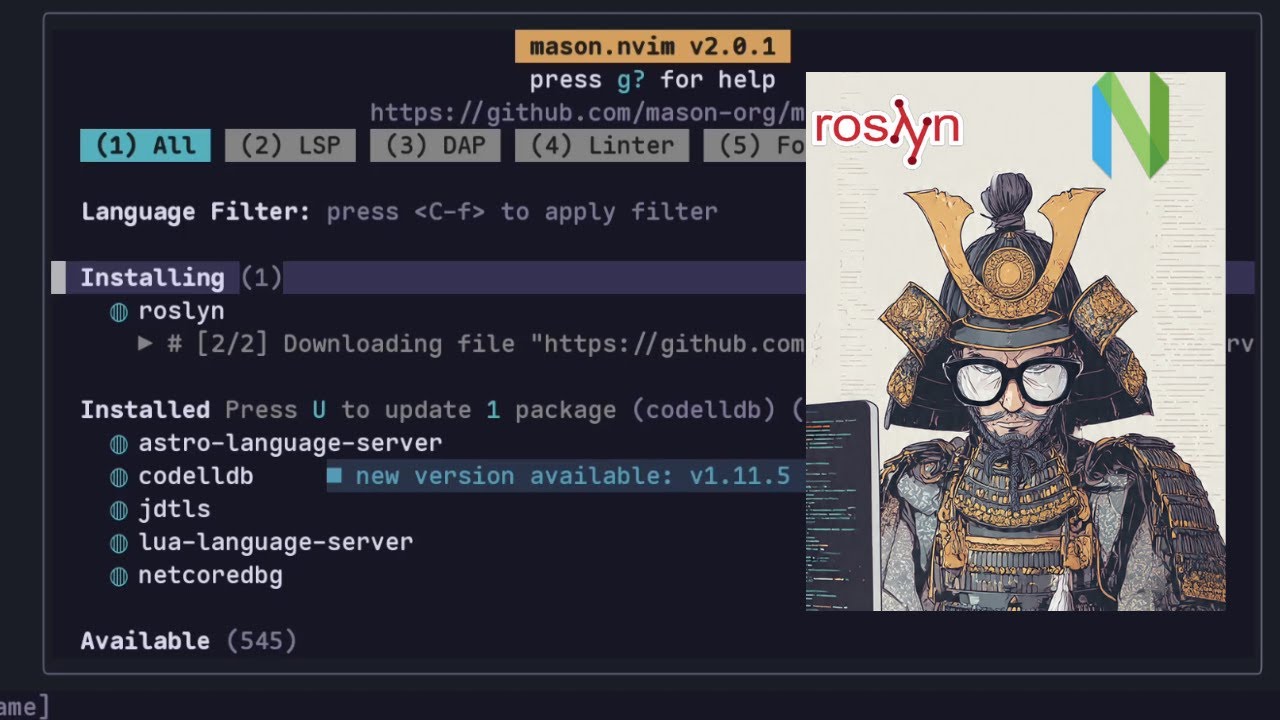
Task: Switch to the (4) Linter tab
Action: pyautogui.click(x=602, y=145)
